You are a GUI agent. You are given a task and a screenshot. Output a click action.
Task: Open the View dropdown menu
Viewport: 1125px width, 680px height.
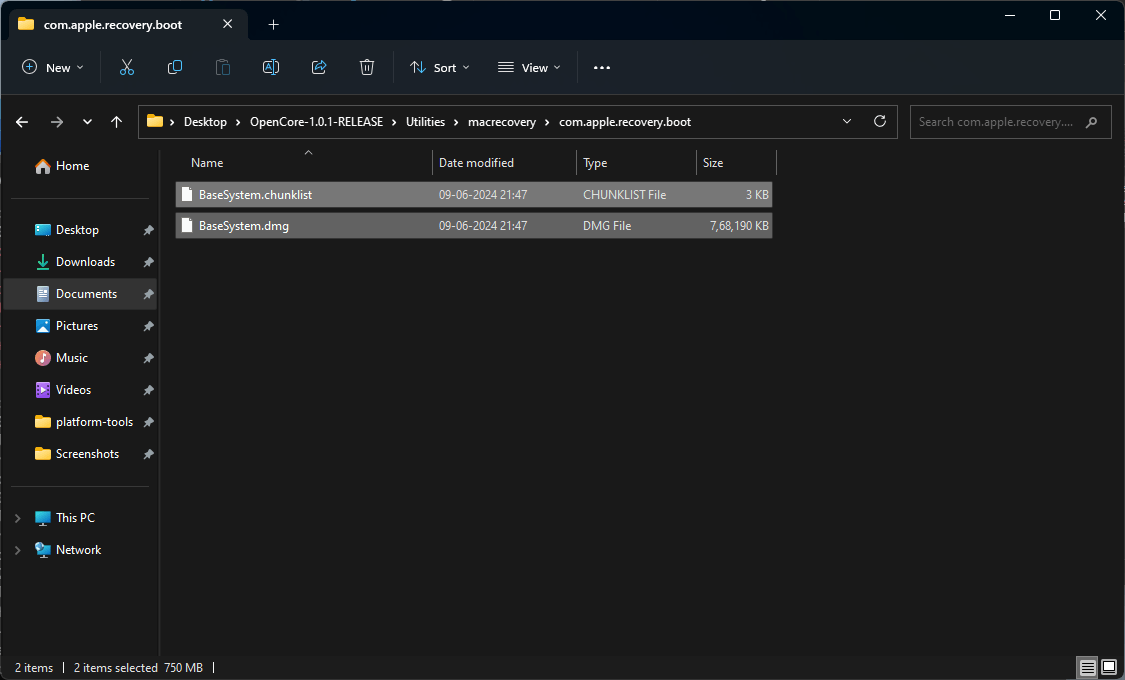click(x=529, y=67)
